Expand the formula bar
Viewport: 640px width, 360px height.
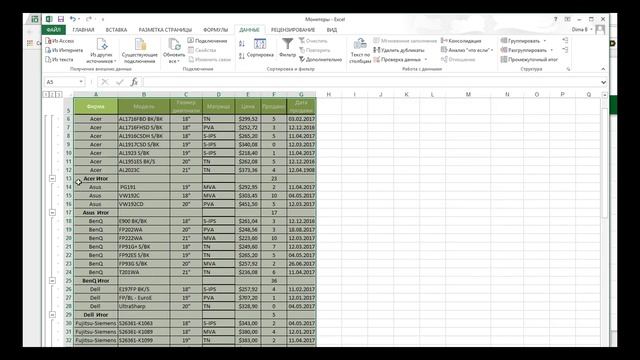pyautogui.click(x=603, y=82)
